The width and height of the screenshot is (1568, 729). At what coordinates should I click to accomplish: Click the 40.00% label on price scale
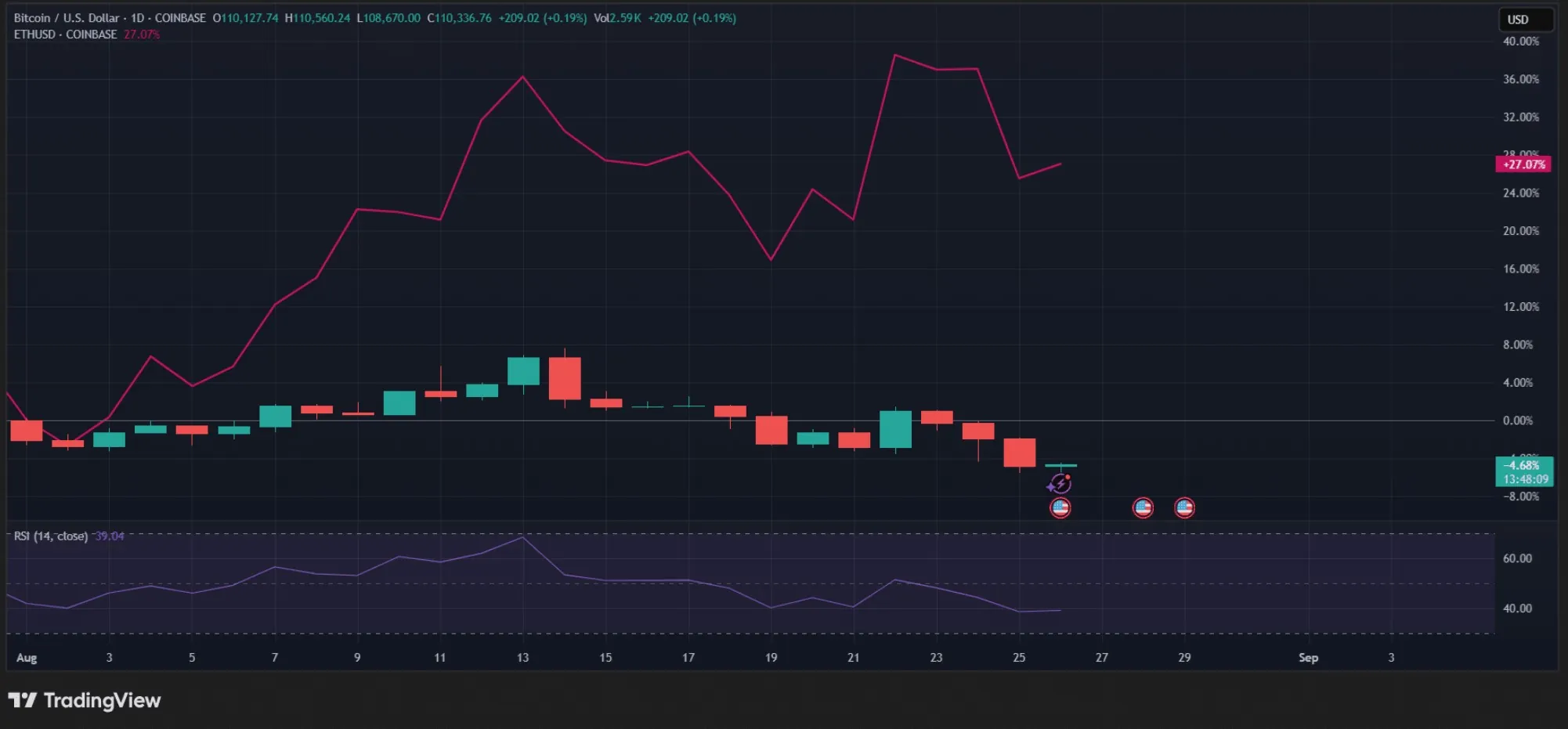click(x=1520, y=42)
